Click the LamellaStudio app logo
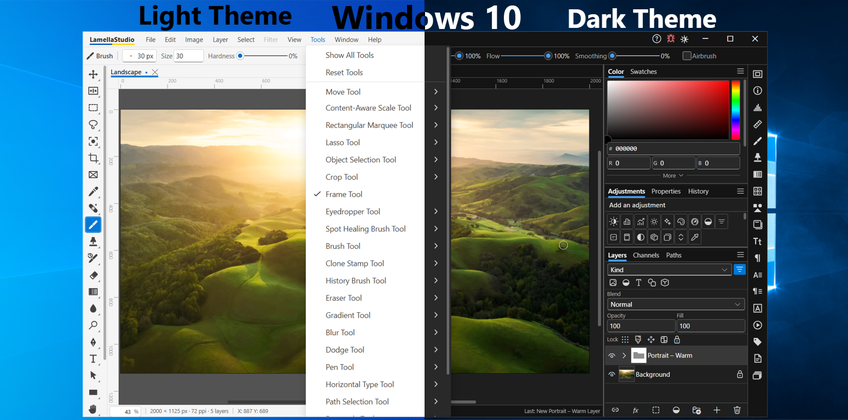This screenshot has height=420, width=848. 112,39
